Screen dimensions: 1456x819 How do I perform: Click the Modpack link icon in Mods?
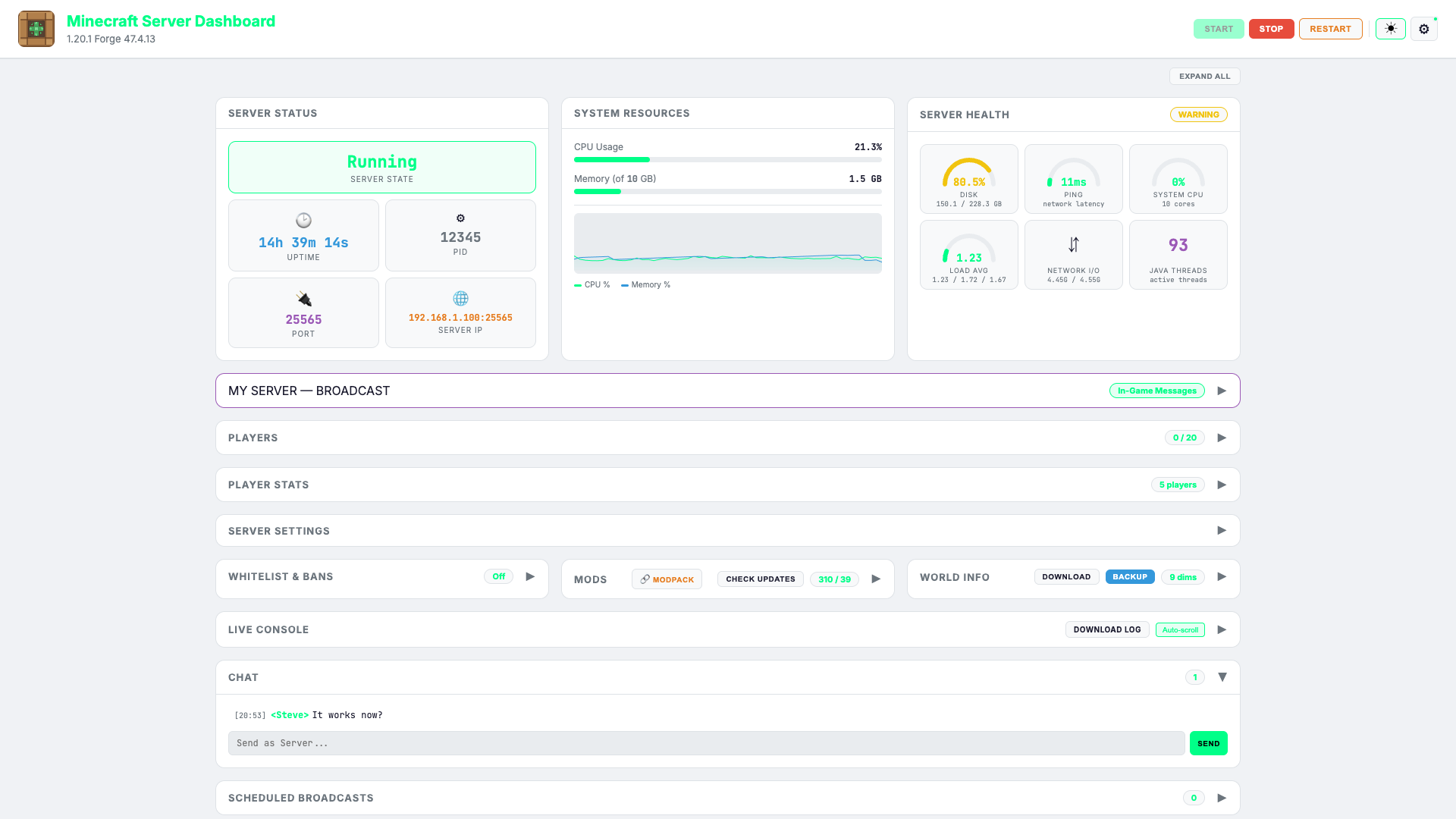(645, 579)
